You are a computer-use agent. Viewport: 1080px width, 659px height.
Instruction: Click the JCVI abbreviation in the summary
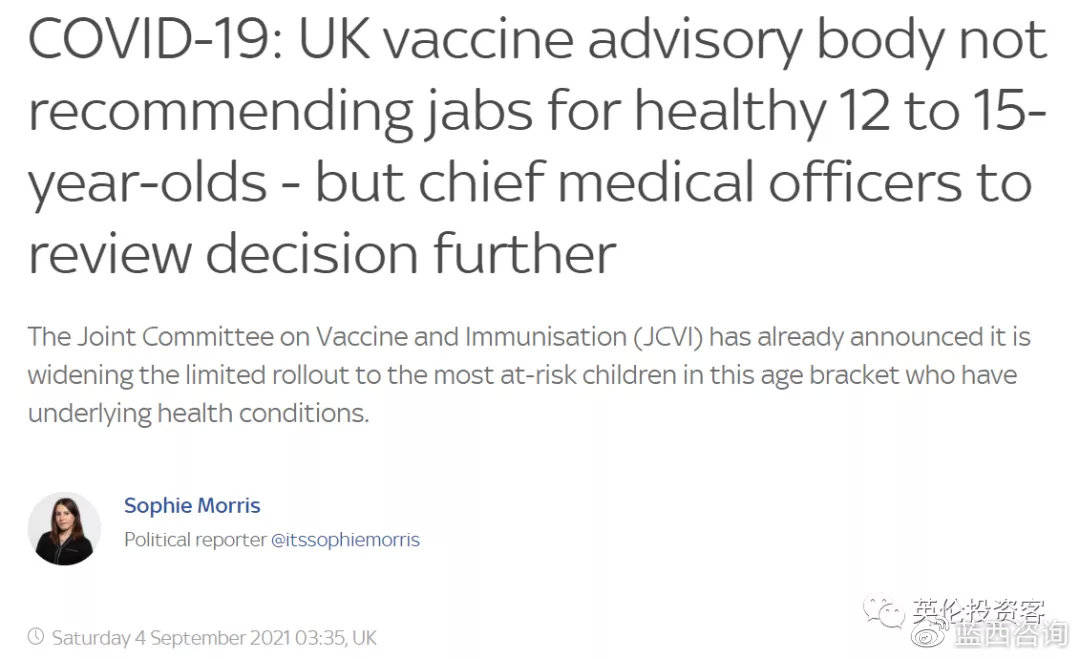(666, 337)
